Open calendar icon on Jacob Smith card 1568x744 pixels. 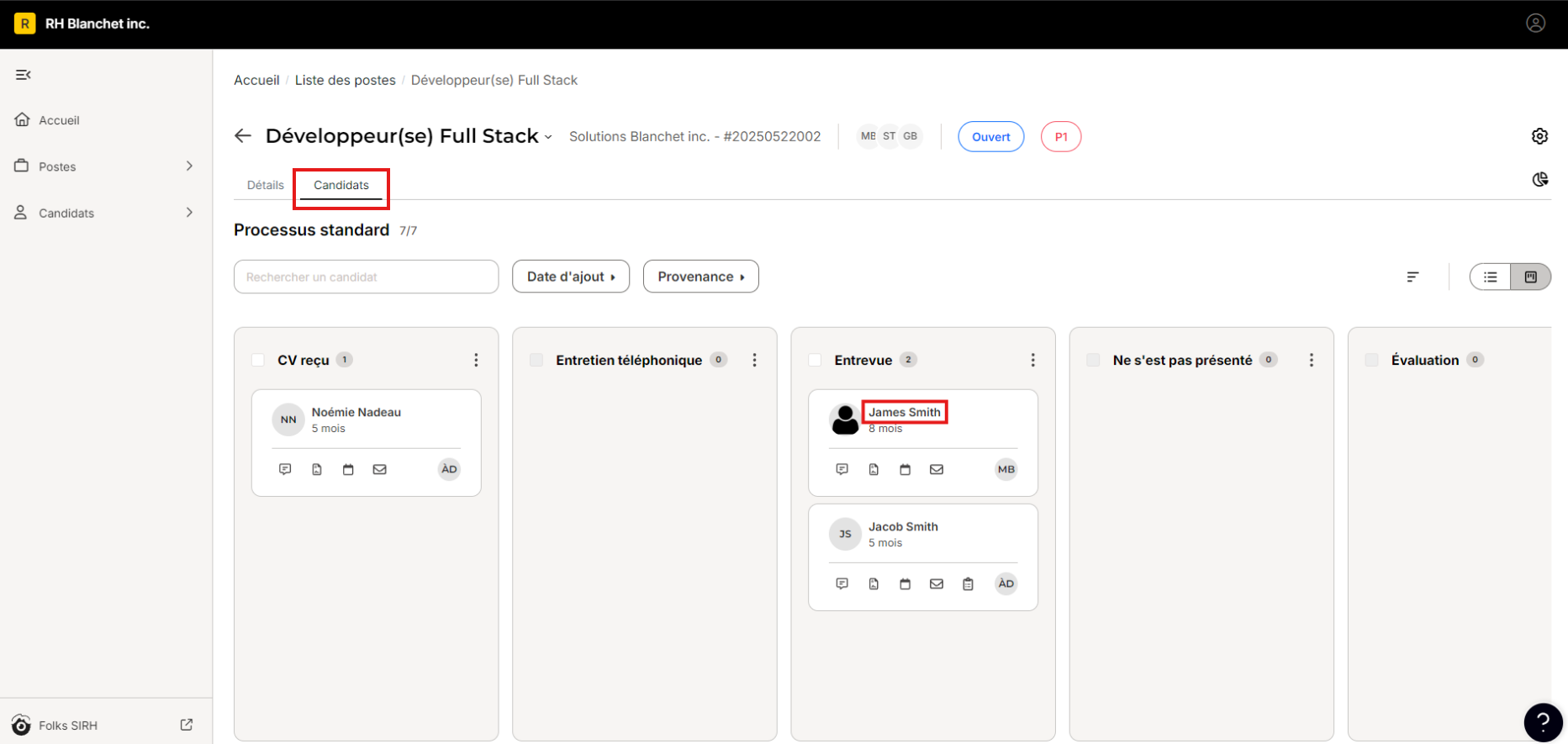point(905,583)
